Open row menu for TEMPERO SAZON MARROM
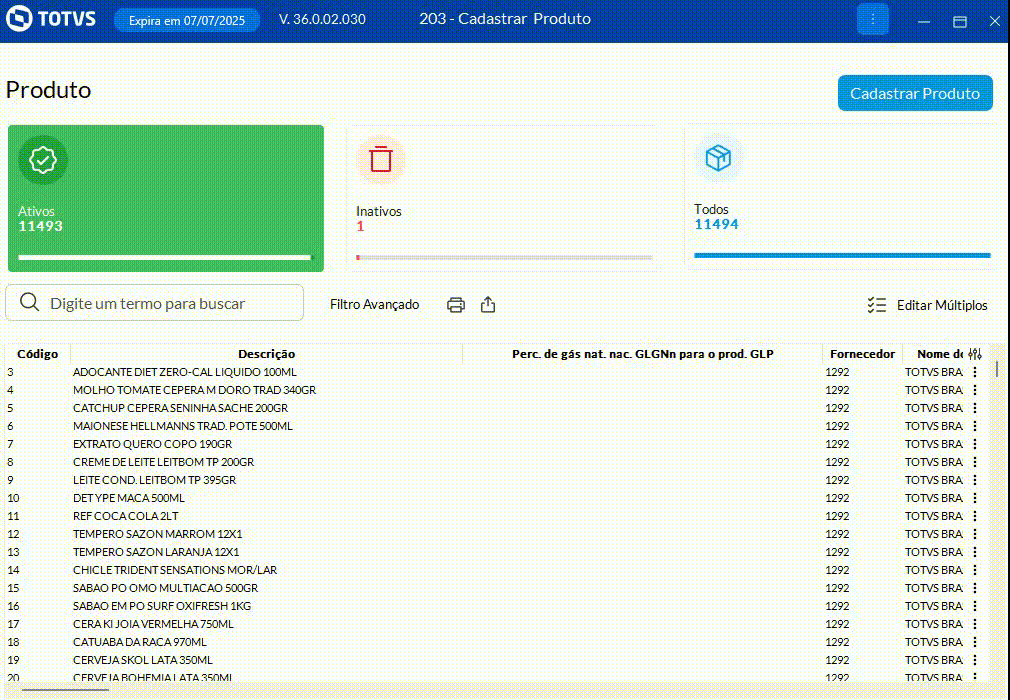The width and height of the screenshot is (1010, 700). 975,534
